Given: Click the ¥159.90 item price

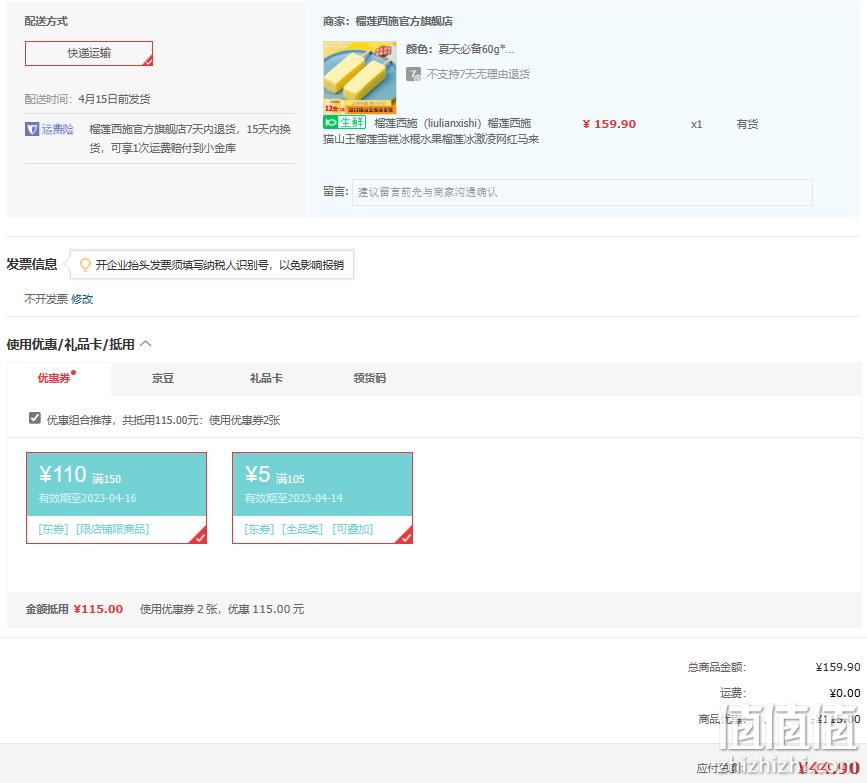Looking at the screenshot, I should coord(609,124).
